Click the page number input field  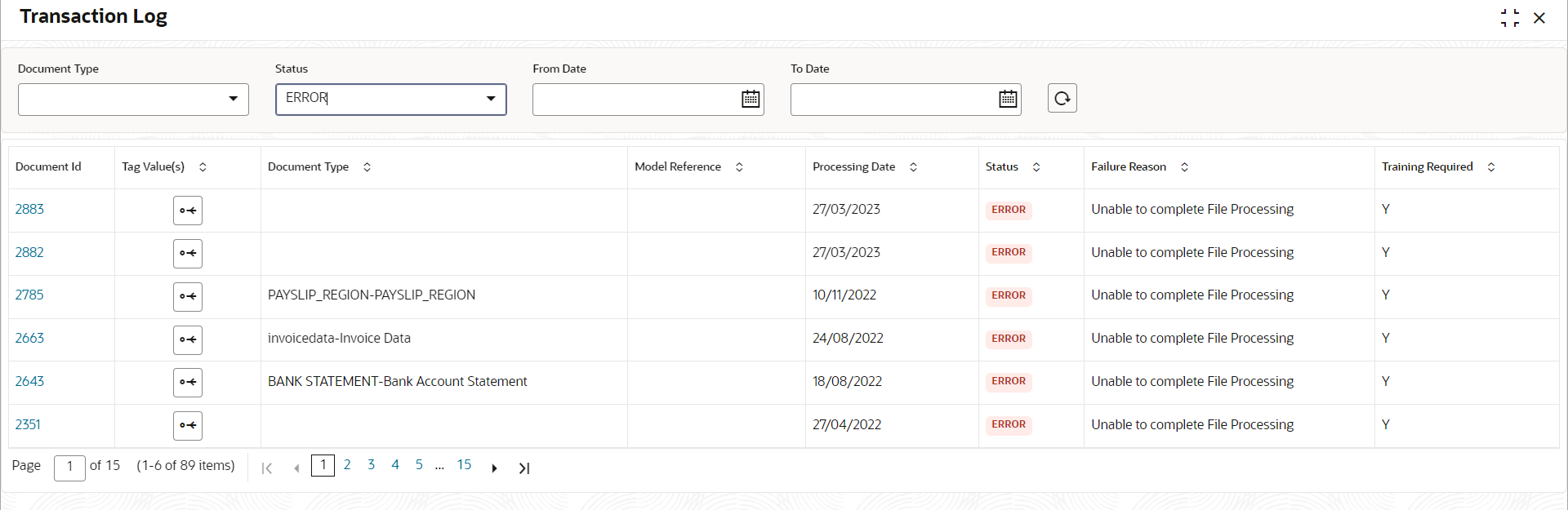click(69, 468)
